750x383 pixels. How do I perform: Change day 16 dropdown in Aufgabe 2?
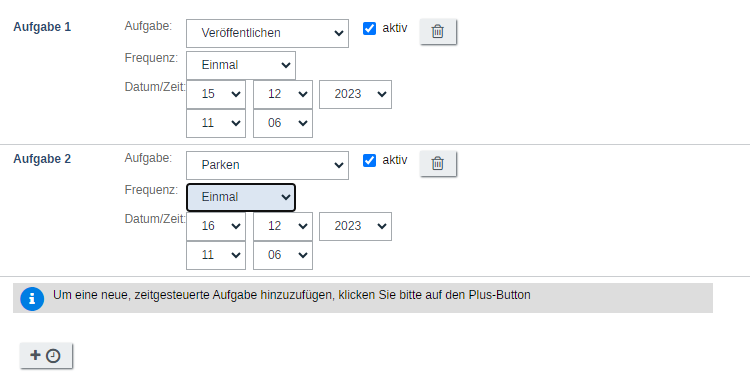click(216, 226)
